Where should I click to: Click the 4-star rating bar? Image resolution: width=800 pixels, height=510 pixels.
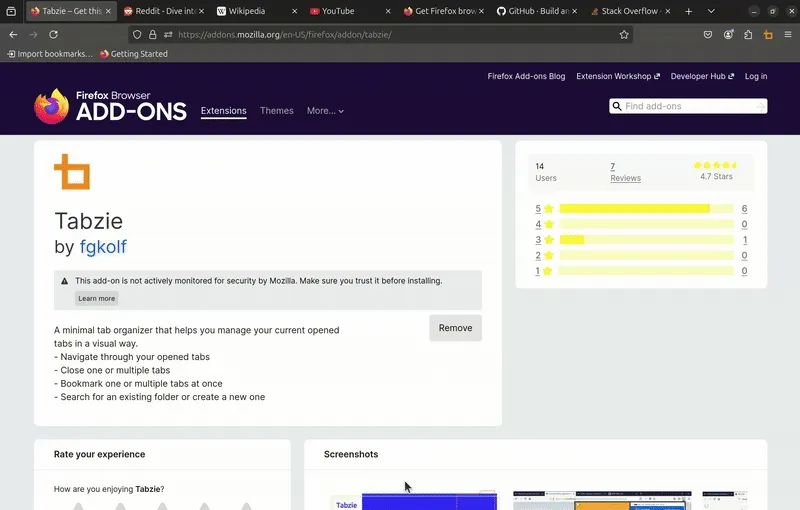[x=646, y=224]
